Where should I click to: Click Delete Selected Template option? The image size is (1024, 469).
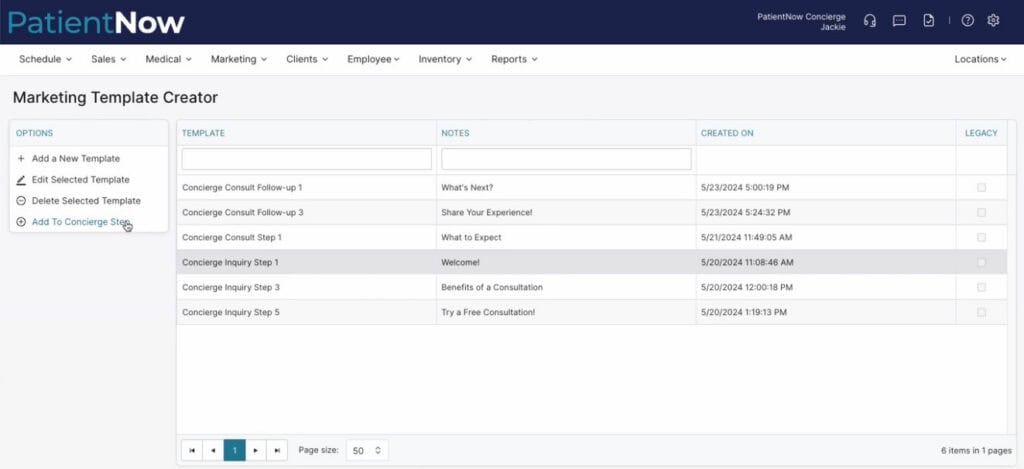coord(85,200)
